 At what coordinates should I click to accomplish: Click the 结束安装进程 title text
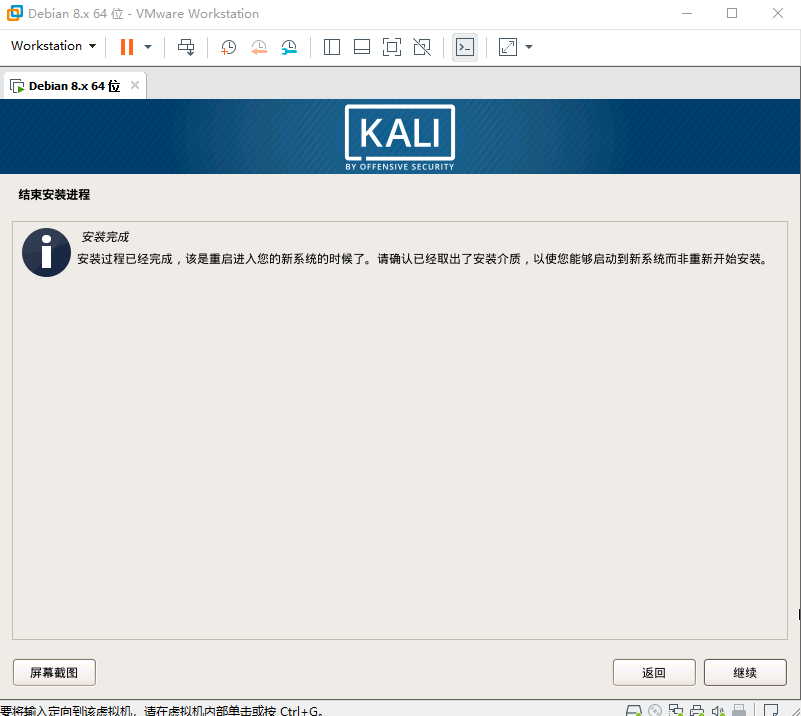click(x=54, y=195)
